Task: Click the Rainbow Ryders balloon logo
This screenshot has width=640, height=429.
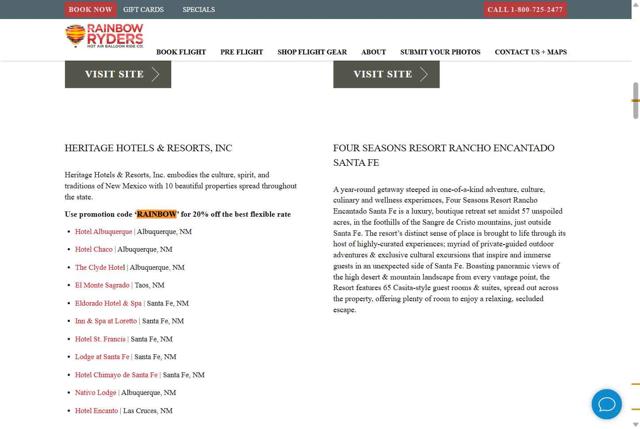Action: 104,36
